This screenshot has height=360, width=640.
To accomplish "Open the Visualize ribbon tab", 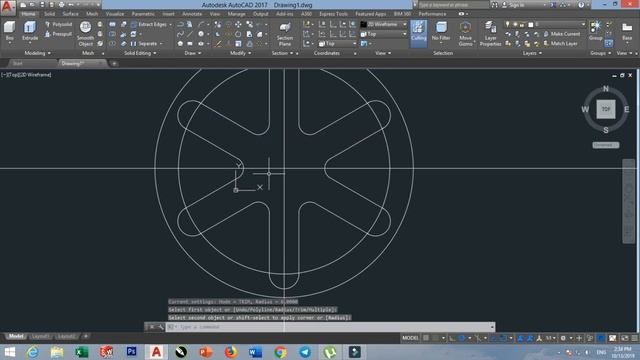I will [115, 14].
